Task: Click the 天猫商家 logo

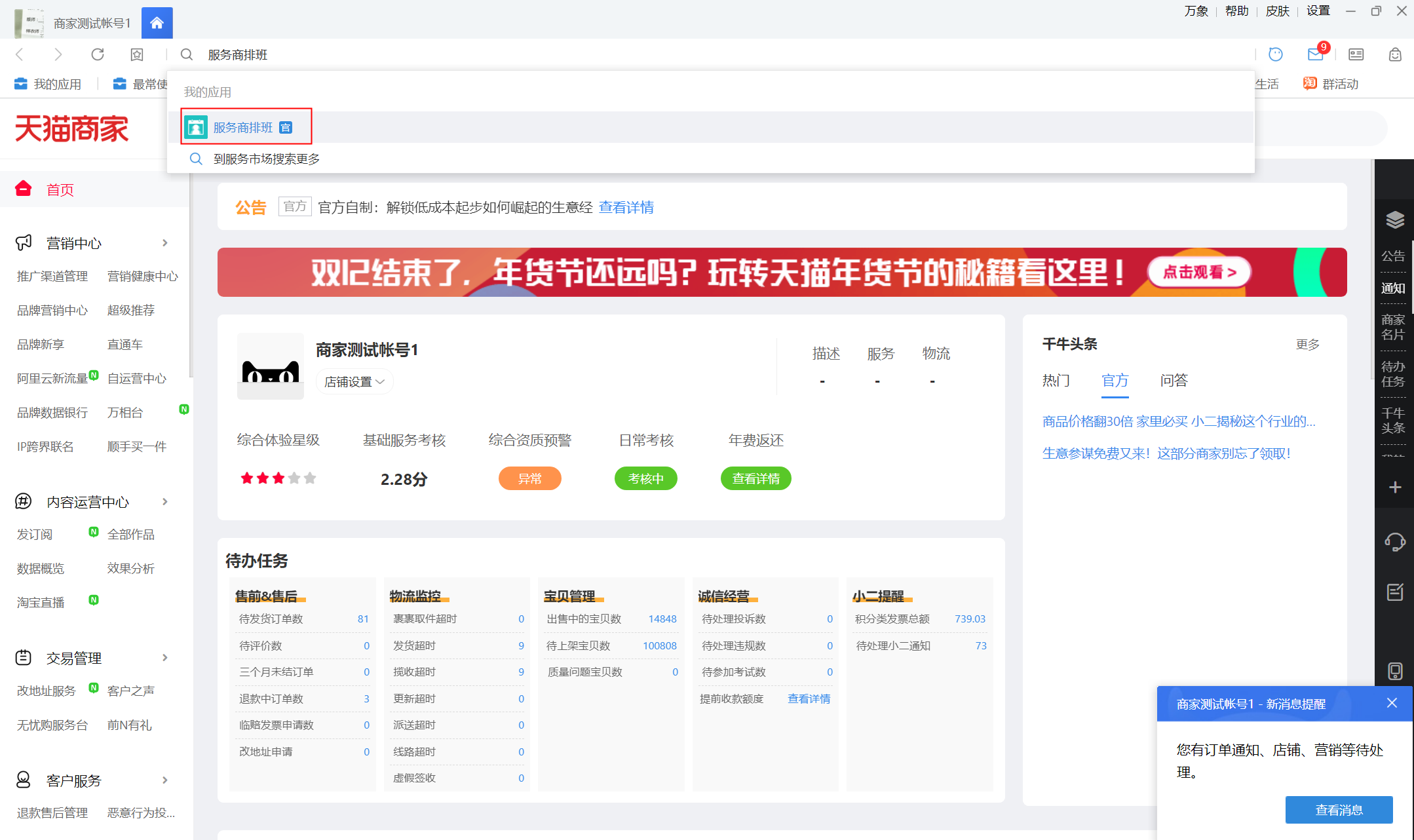Action: (72, 128)
